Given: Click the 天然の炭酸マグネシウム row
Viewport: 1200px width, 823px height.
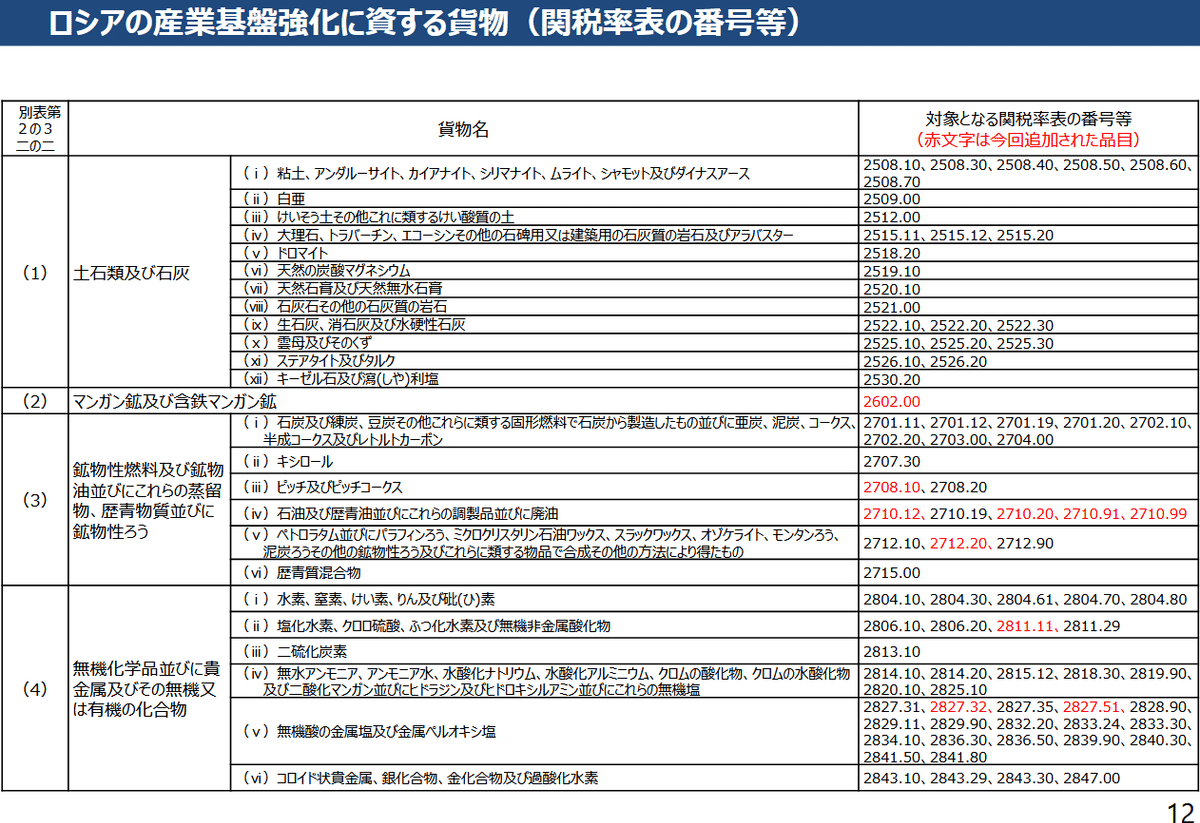Looking at the screenshot, I should tap(544, 271).
